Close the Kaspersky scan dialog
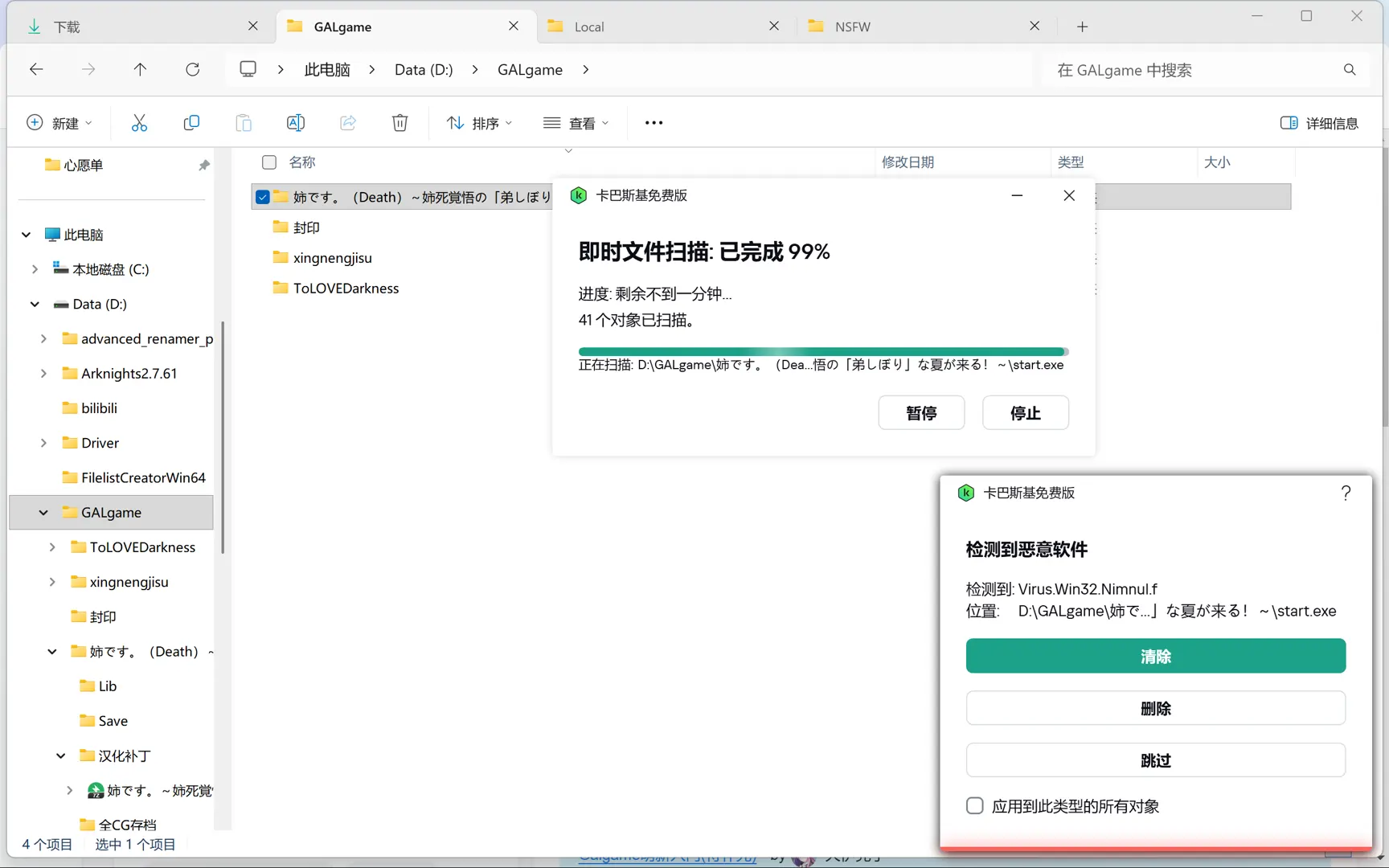Screen dimensions: 1389x868 pyautogui.click(x=1069, y=195)
